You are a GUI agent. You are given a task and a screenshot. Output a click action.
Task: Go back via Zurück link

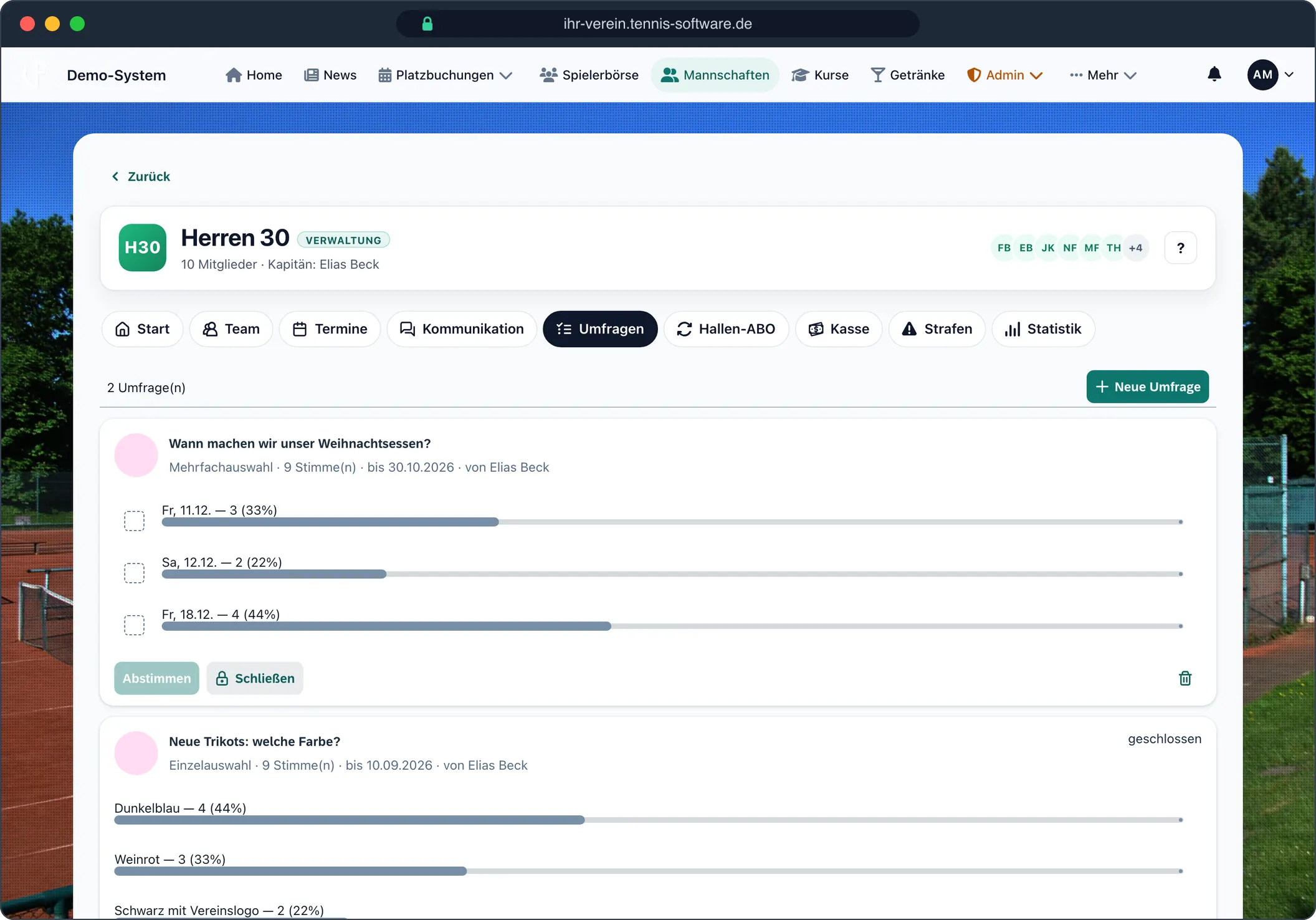click(x=141, y=176)
